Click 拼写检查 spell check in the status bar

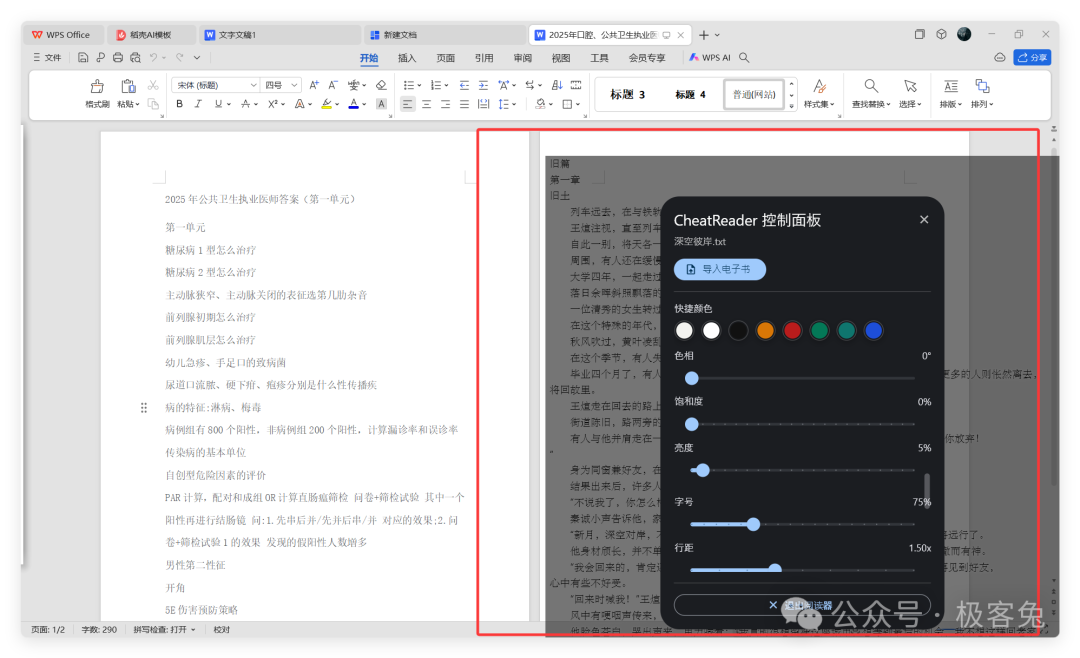coord(164,630)
